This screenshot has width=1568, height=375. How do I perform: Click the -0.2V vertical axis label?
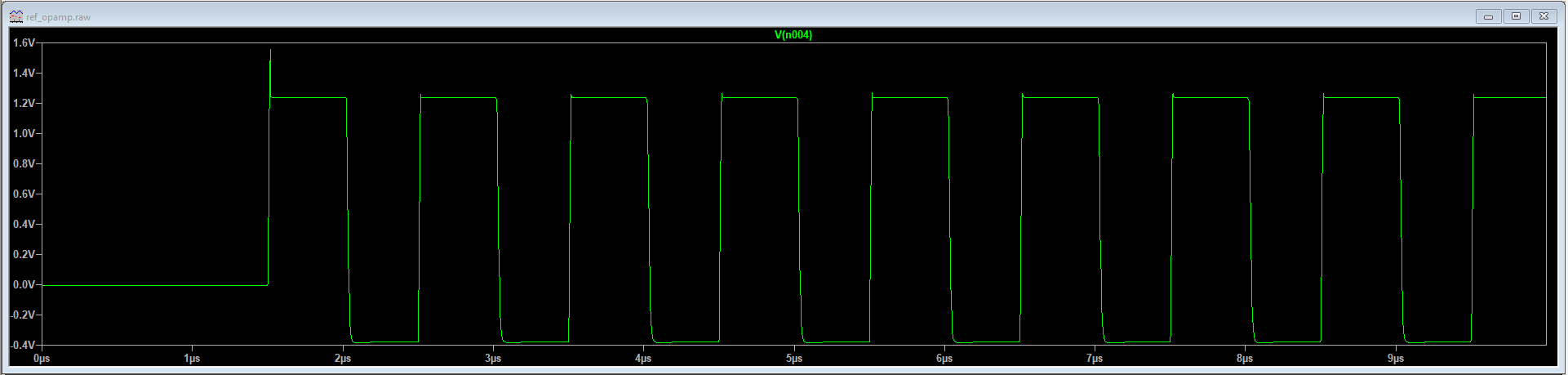(x=22, y=315)
